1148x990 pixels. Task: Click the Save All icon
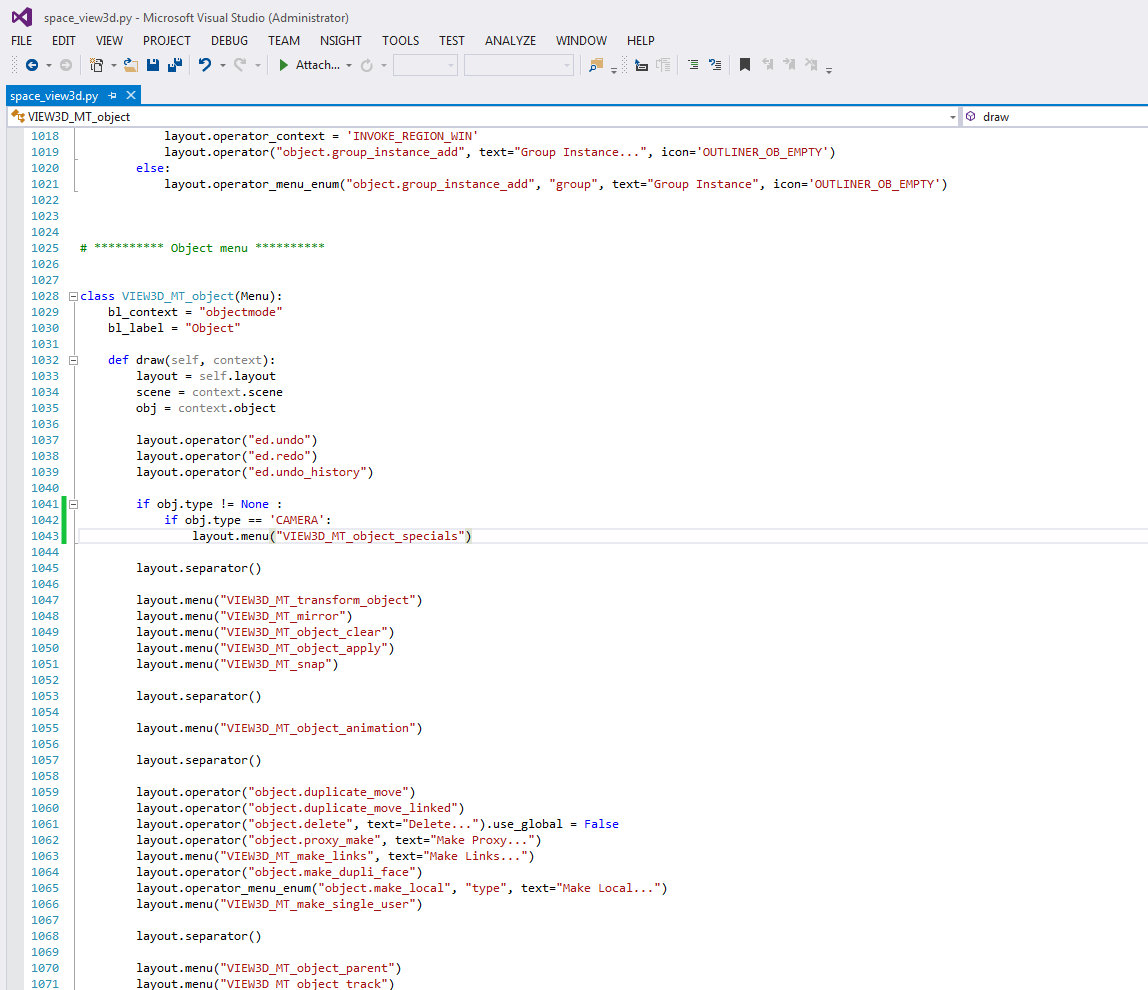click(x=175, y=65)
